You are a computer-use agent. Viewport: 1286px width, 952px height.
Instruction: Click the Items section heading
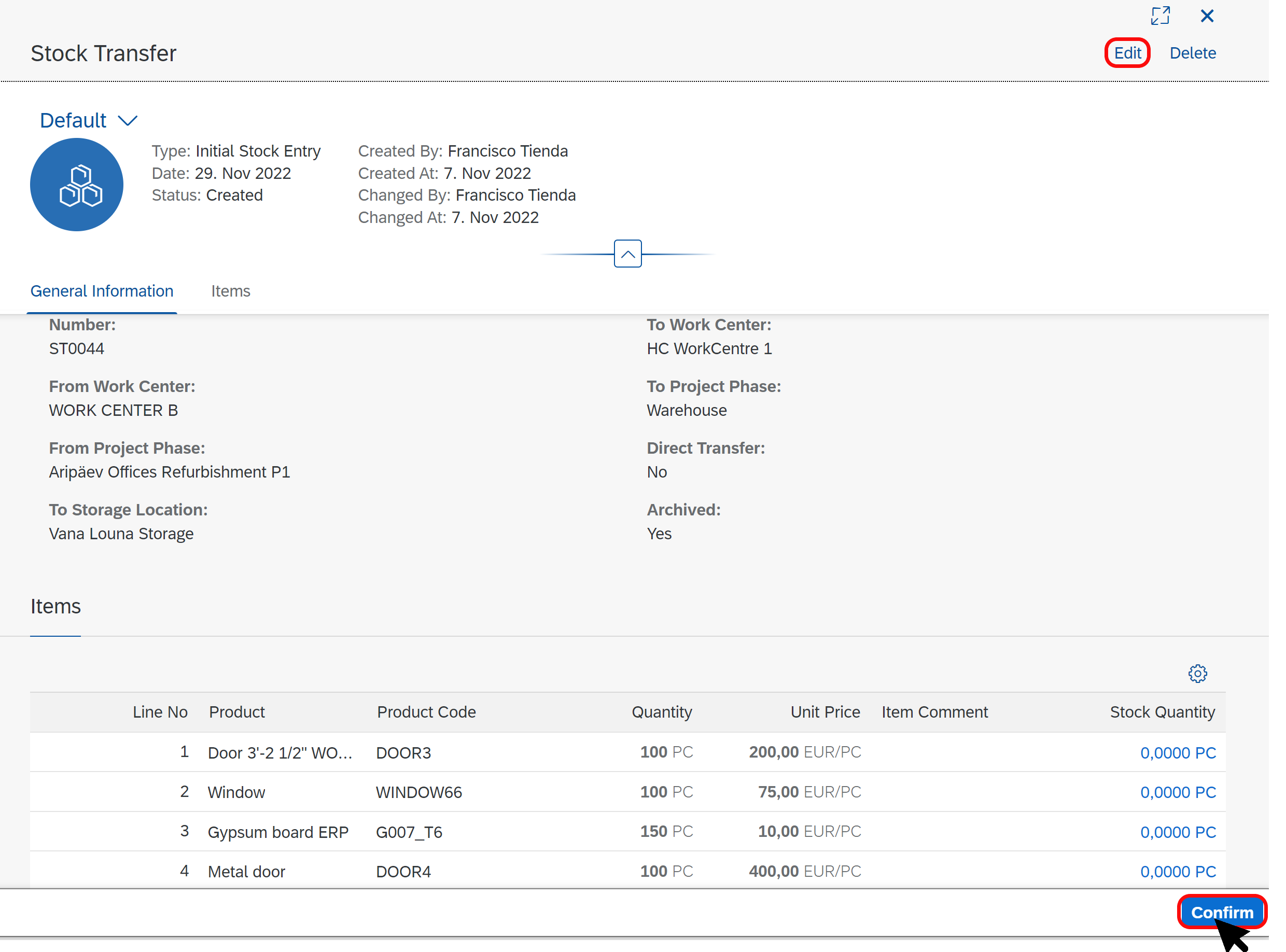[x=55, y=607]
